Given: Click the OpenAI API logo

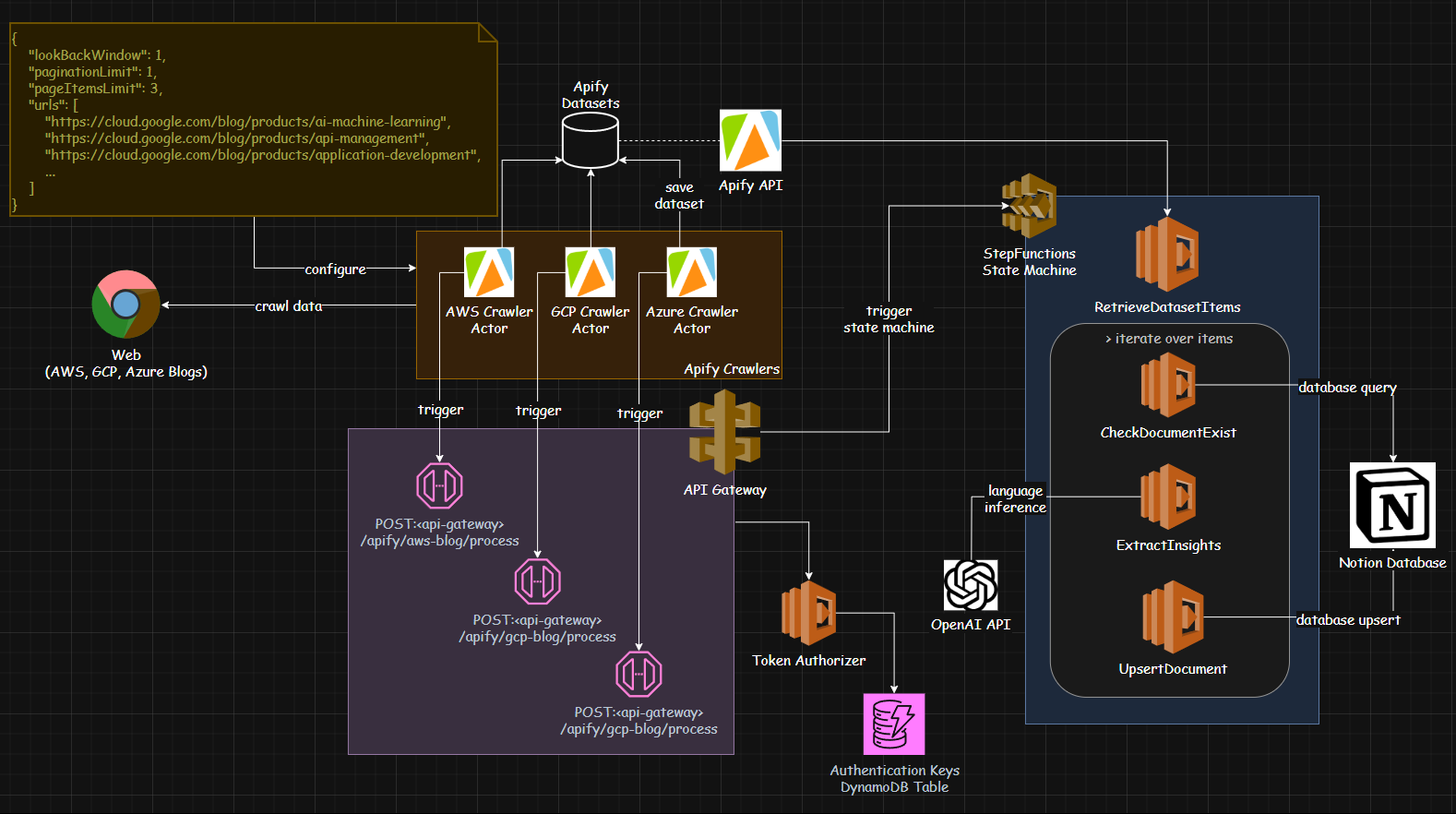Looking at the screenshot, I should coord(971,585).
